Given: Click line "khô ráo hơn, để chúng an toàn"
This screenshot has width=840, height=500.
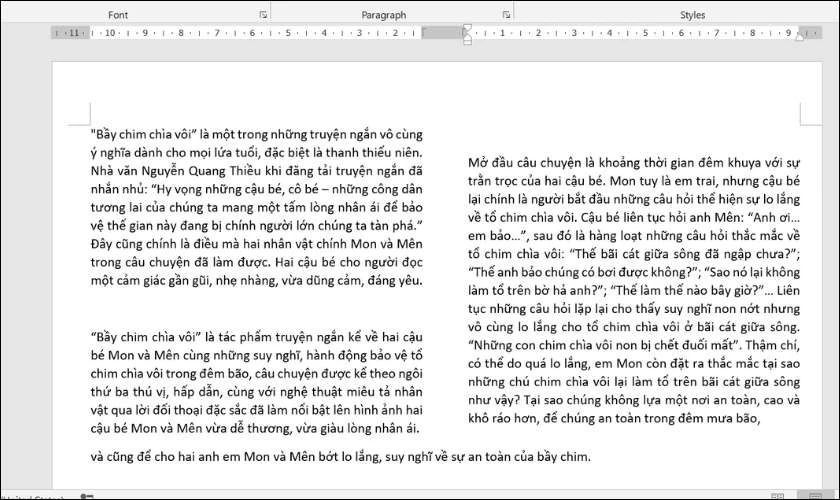Looking at the screenshot, I should pos(614,418).
